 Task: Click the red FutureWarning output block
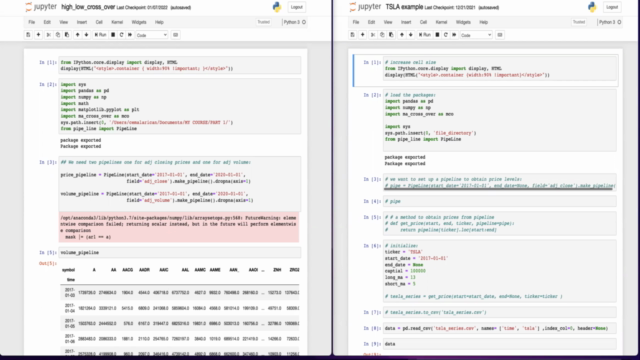(179, 227)
